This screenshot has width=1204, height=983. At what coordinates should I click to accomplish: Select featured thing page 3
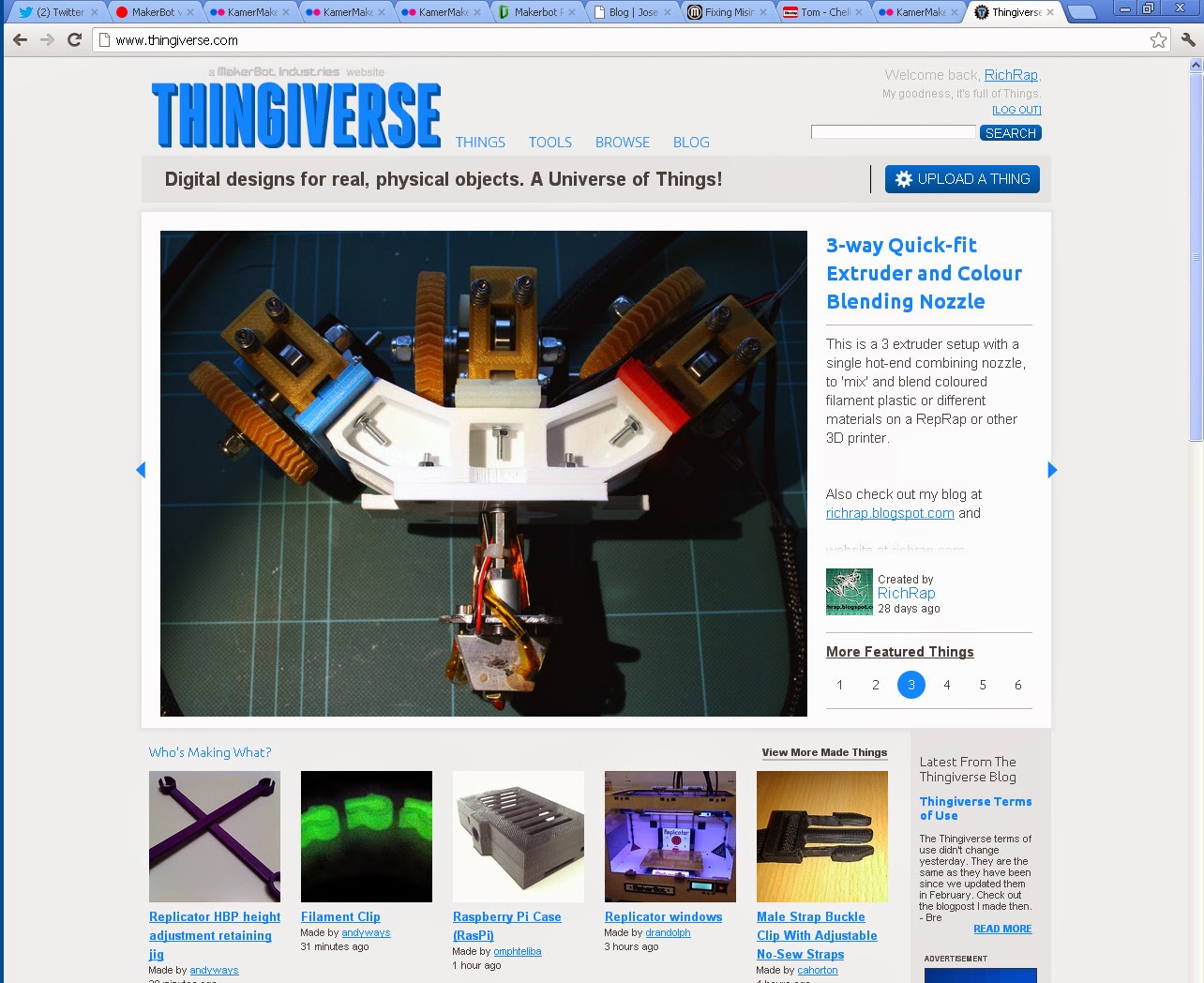(x=911, y=685)
